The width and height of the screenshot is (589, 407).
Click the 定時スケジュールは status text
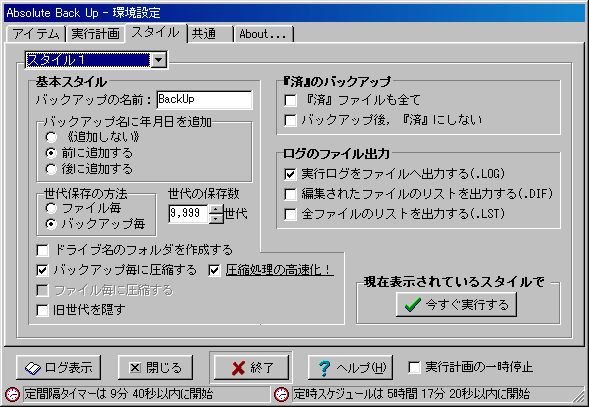point(412,394)
